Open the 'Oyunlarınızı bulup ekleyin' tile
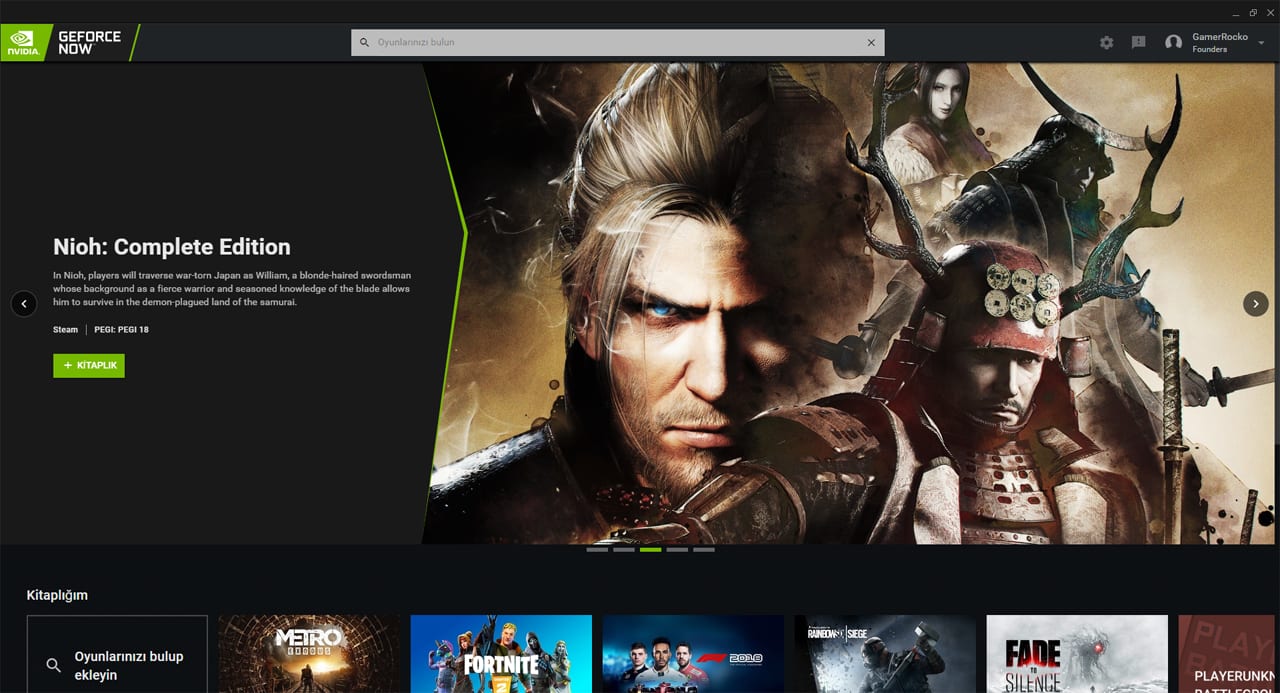1280x693 pixels. [x=117, y=655]
